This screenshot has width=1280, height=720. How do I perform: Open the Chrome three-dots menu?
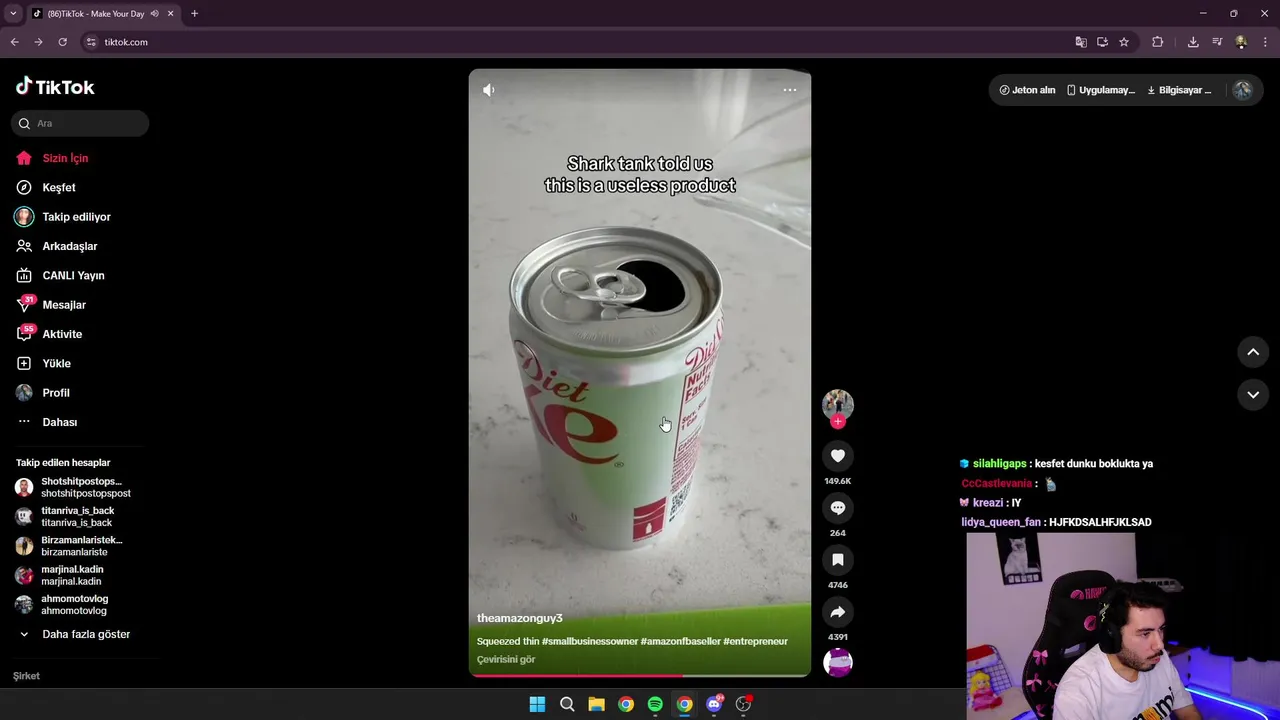1266,42
